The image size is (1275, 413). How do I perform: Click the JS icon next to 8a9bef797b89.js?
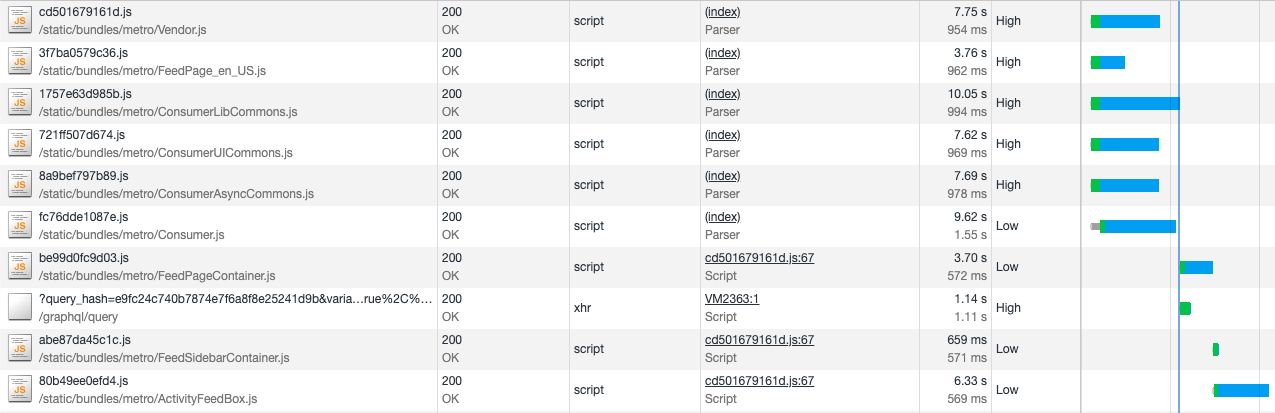pos(20,185)
